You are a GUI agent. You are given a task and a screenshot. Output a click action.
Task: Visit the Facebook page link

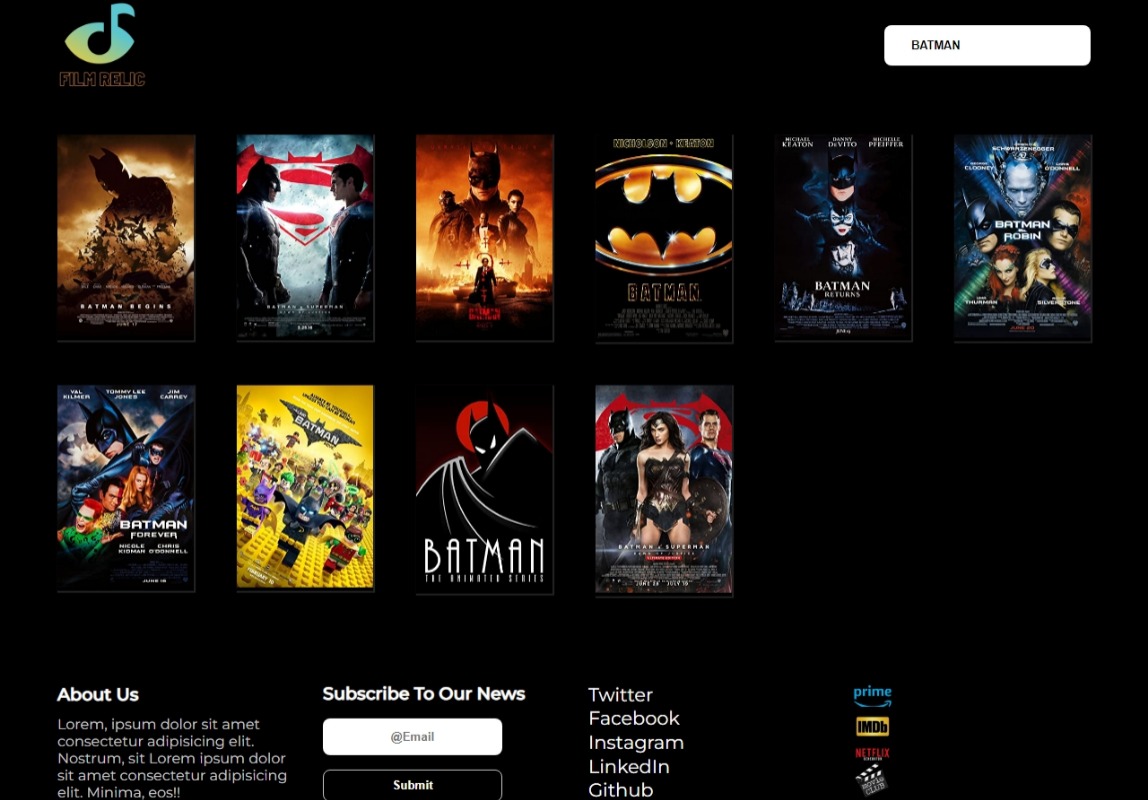pyautogui.click(x=634, y=718)
